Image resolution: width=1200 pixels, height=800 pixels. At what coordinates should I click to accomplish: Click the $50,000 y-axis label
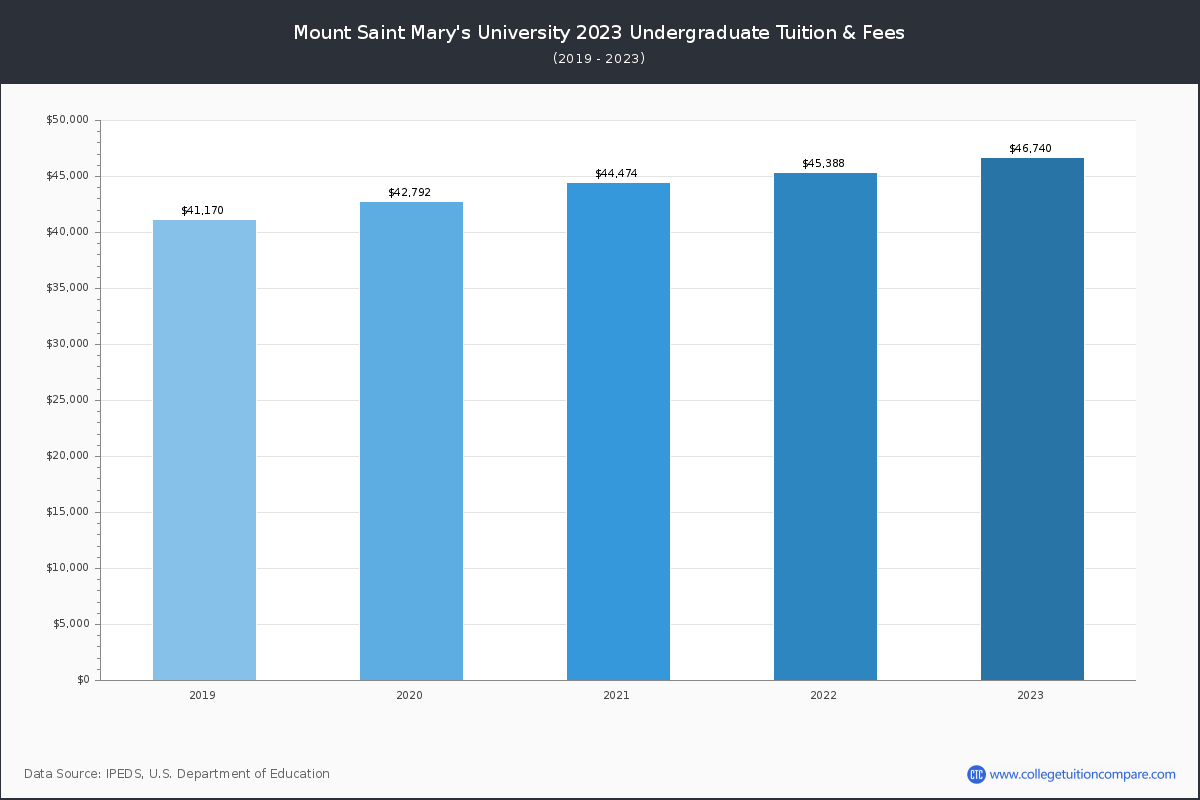tap(68, 120)
